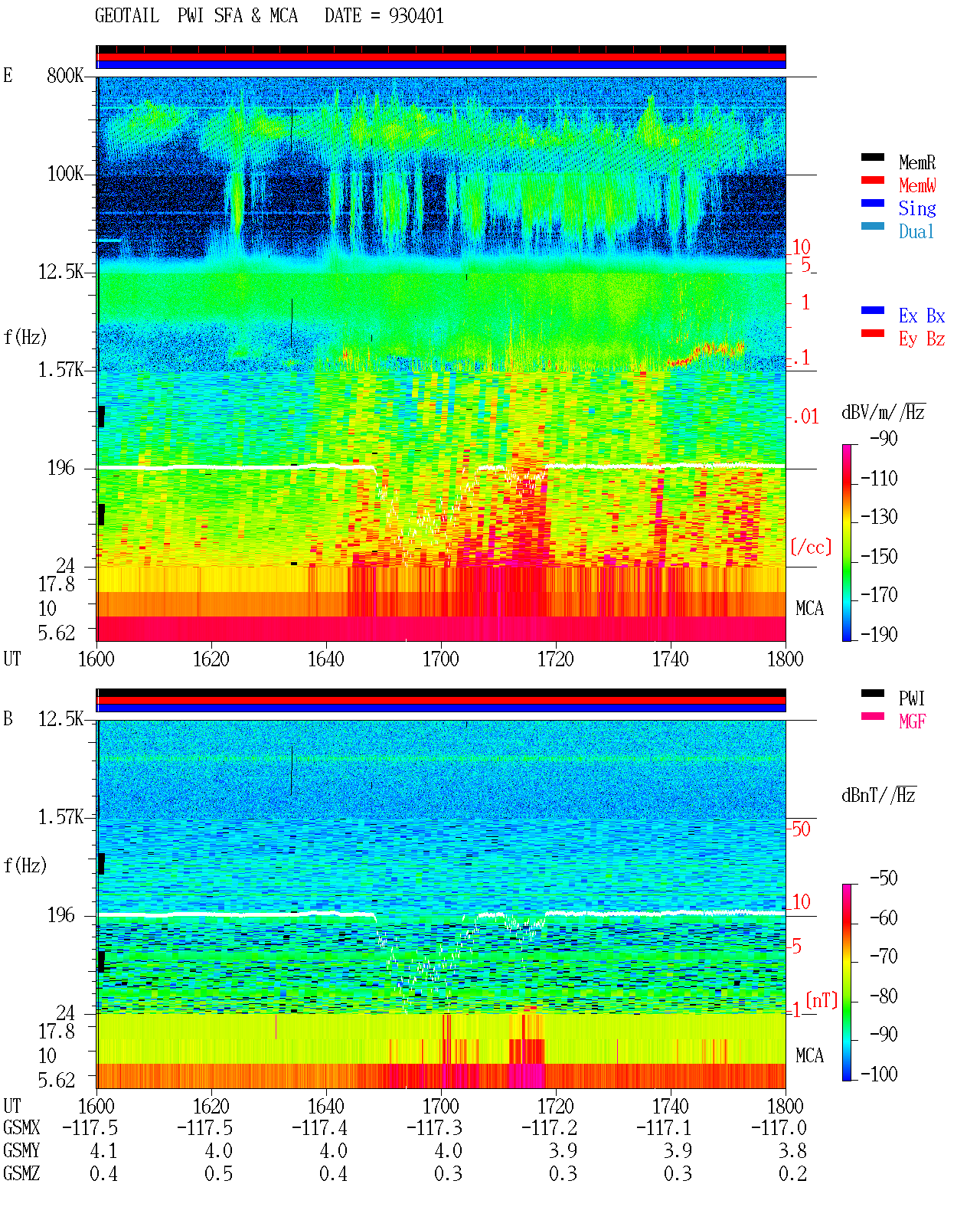Click the MCA label beside the E panel
This screenshot has width=980, height=1220.
tap(809, 609)
